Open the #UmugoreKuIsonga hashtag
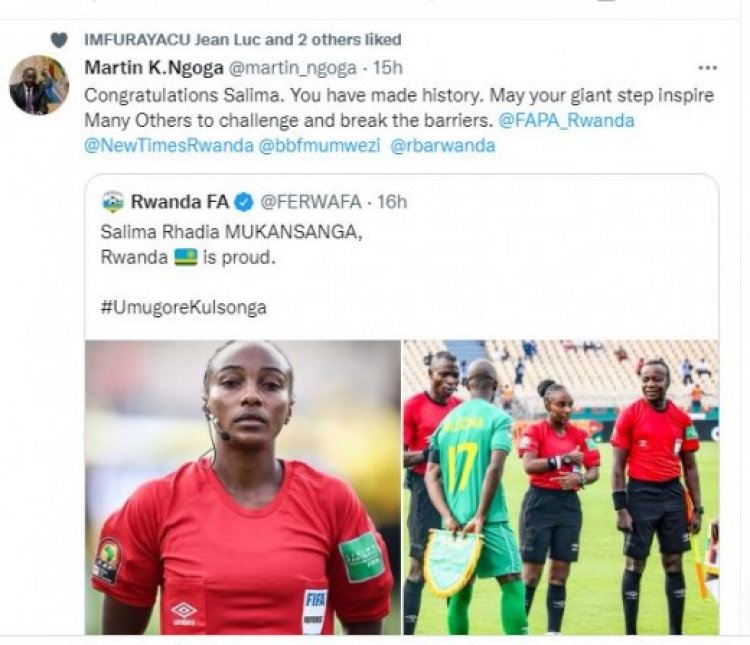This screenshot has height=645, width=750. (183, 307)
